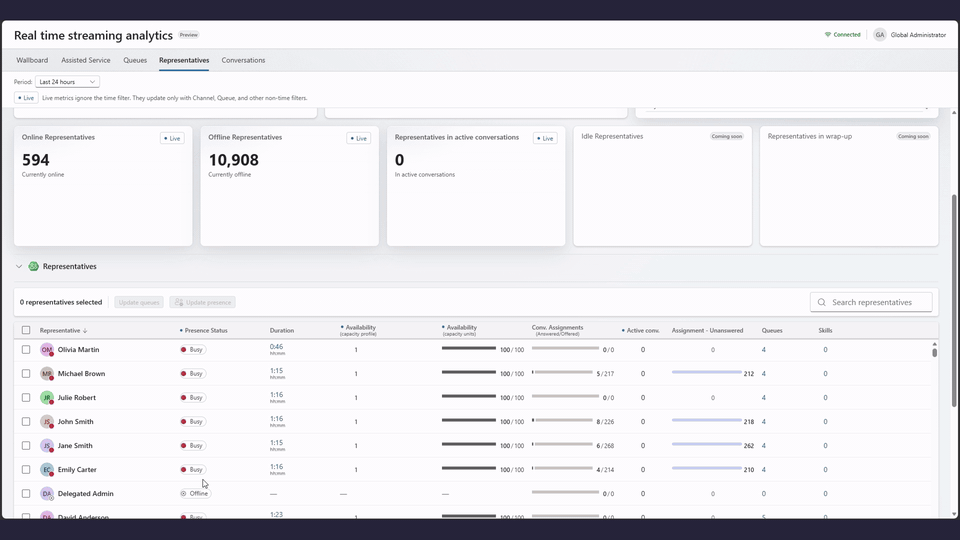Click the Emily Carter name cell
The image size is (960, 540).
pyautogui.click(x=77, y=470)
